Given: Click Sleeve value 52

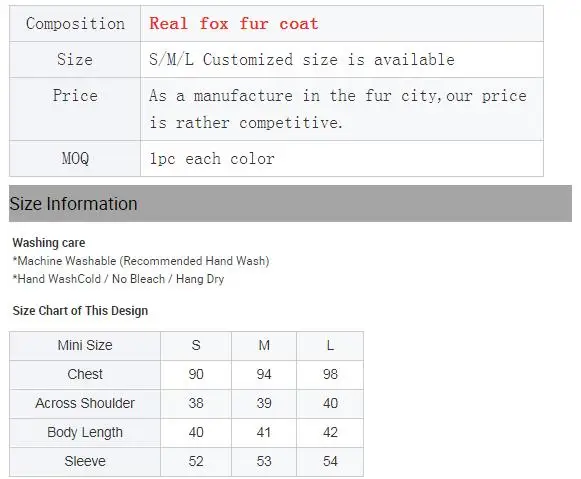Looking at the screenshot, I should (196, 462).
